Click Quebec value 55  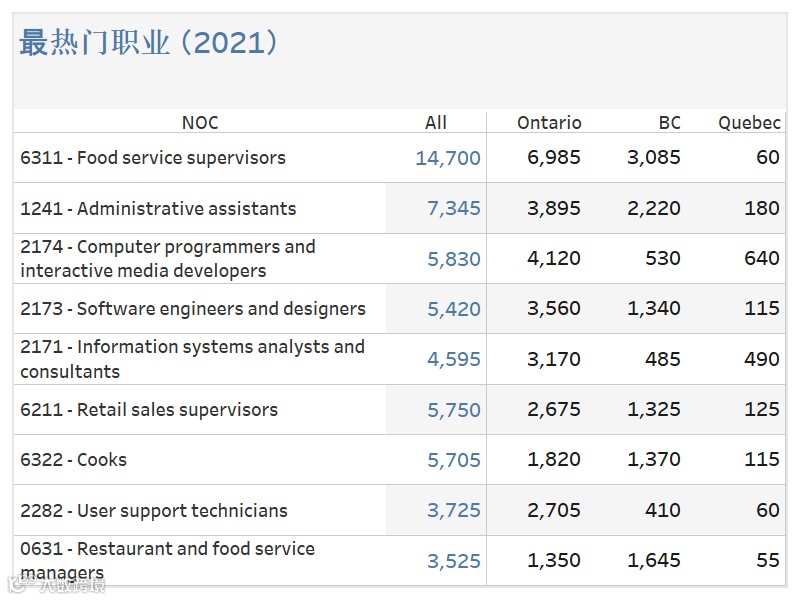pyautogui.click(x=768, y=560)
